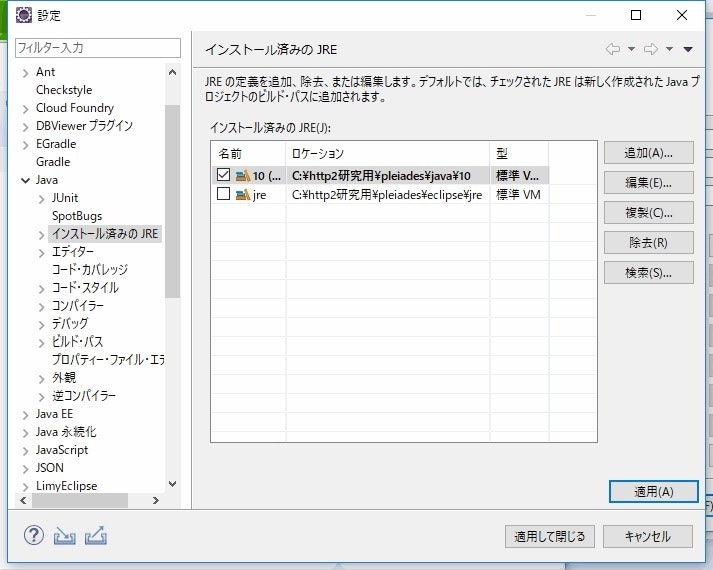The width and height of the screenshot is (713, 570).
Task: Expand the Ant tree node
Action: coord(25,73)
